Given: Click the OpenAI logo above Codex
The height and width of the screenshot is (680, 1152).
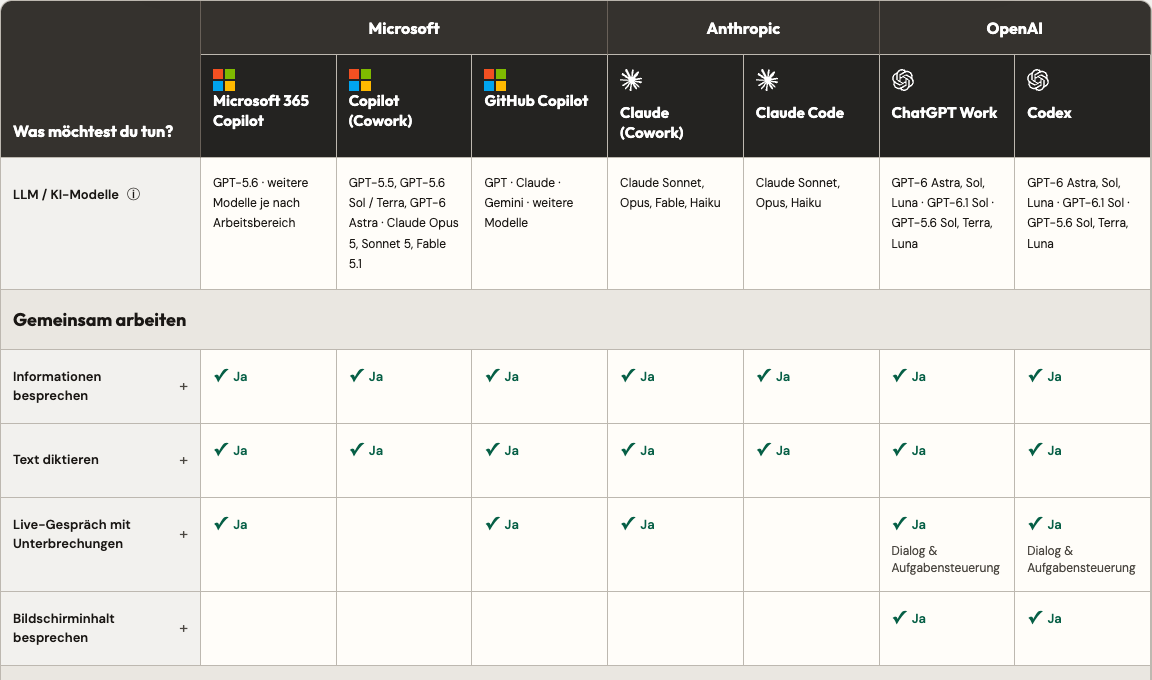Looking at the screenshot, I should click(1037, 79).
